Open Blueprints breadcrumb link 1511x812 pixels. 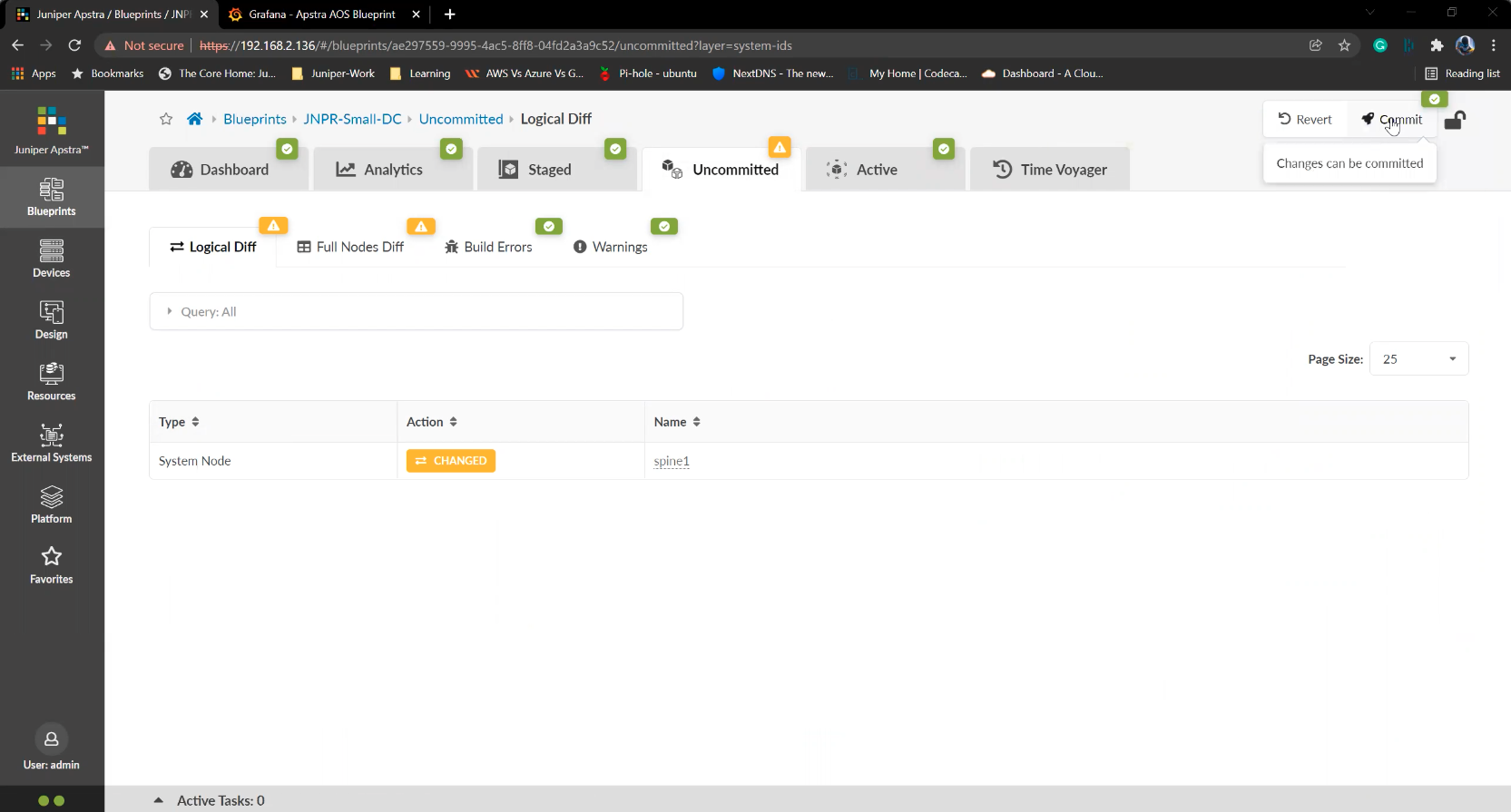pyautogui.click(x=255, y=119)
